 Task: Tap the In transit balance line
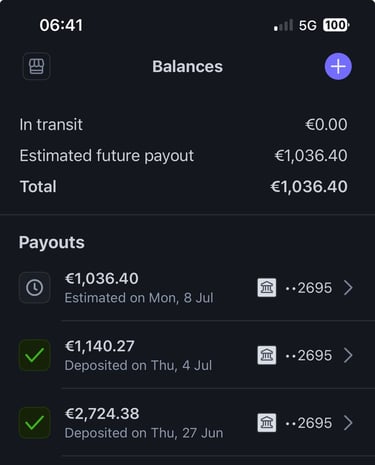click(x=183, y=125)
